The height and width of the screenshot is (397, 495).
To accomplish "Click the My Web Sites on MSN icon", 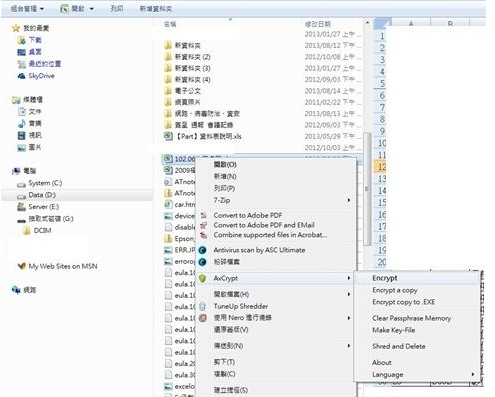I will [x=21, y=266].
